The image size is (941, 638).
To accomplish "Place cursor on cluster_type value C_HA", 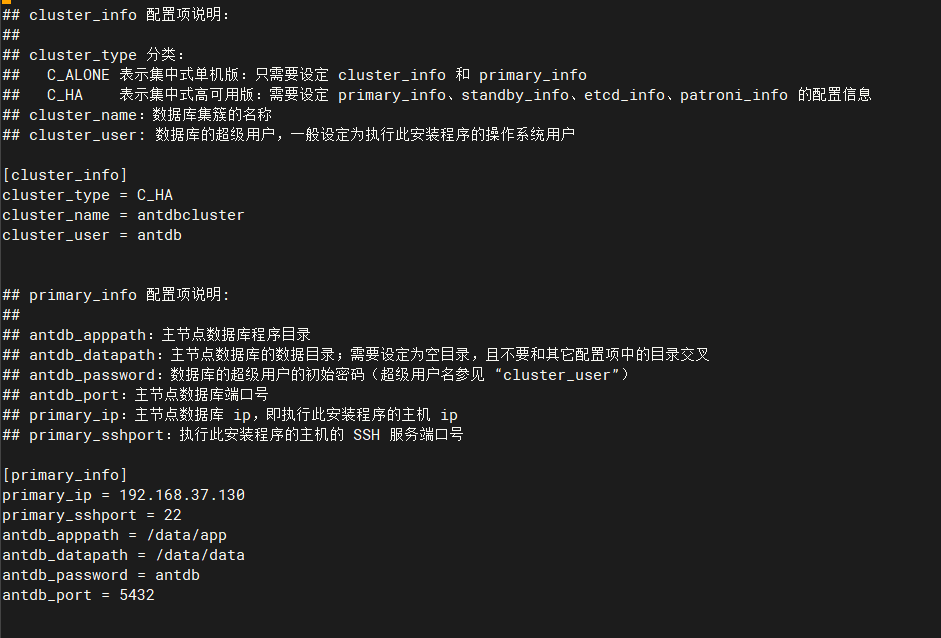I will (x=155, y=195).
